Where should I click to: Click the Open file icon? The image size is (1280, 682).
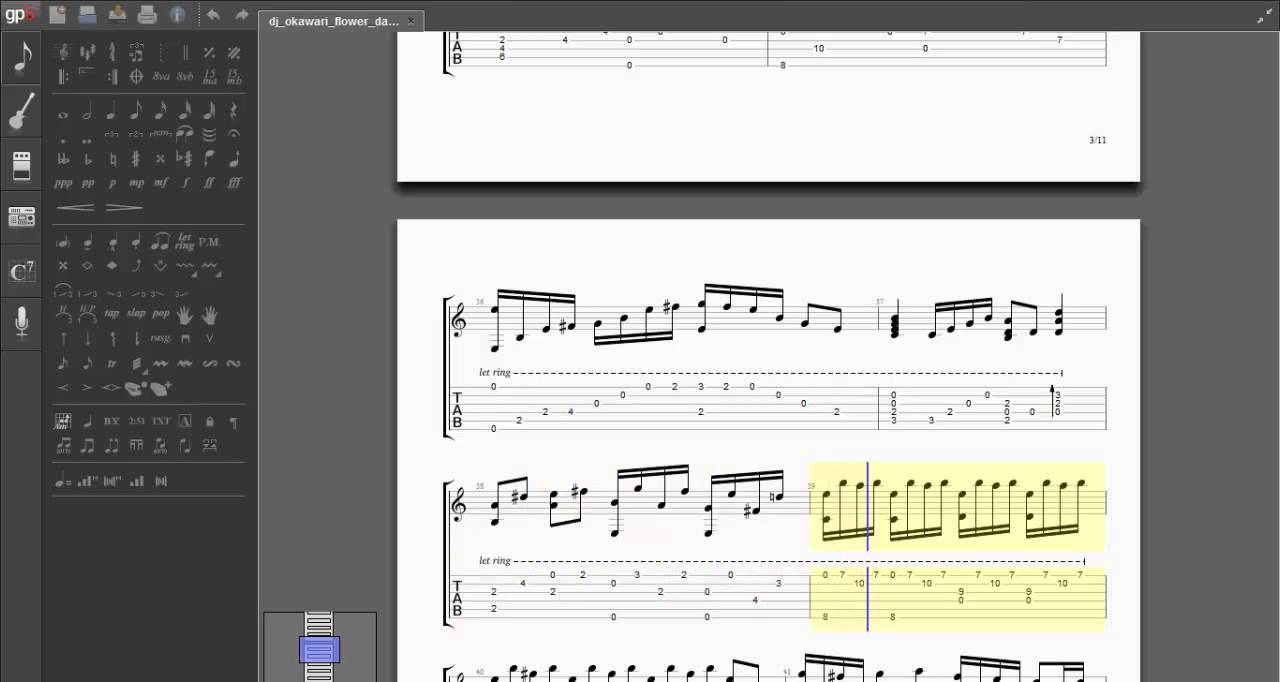pos(87,14)
